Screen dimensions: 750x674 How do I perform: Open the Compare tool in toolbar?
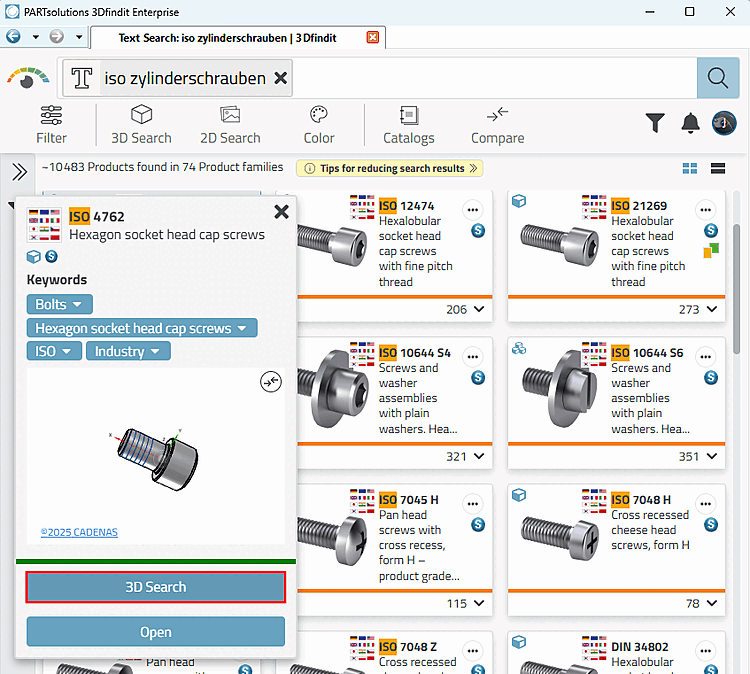click(497, 125)
